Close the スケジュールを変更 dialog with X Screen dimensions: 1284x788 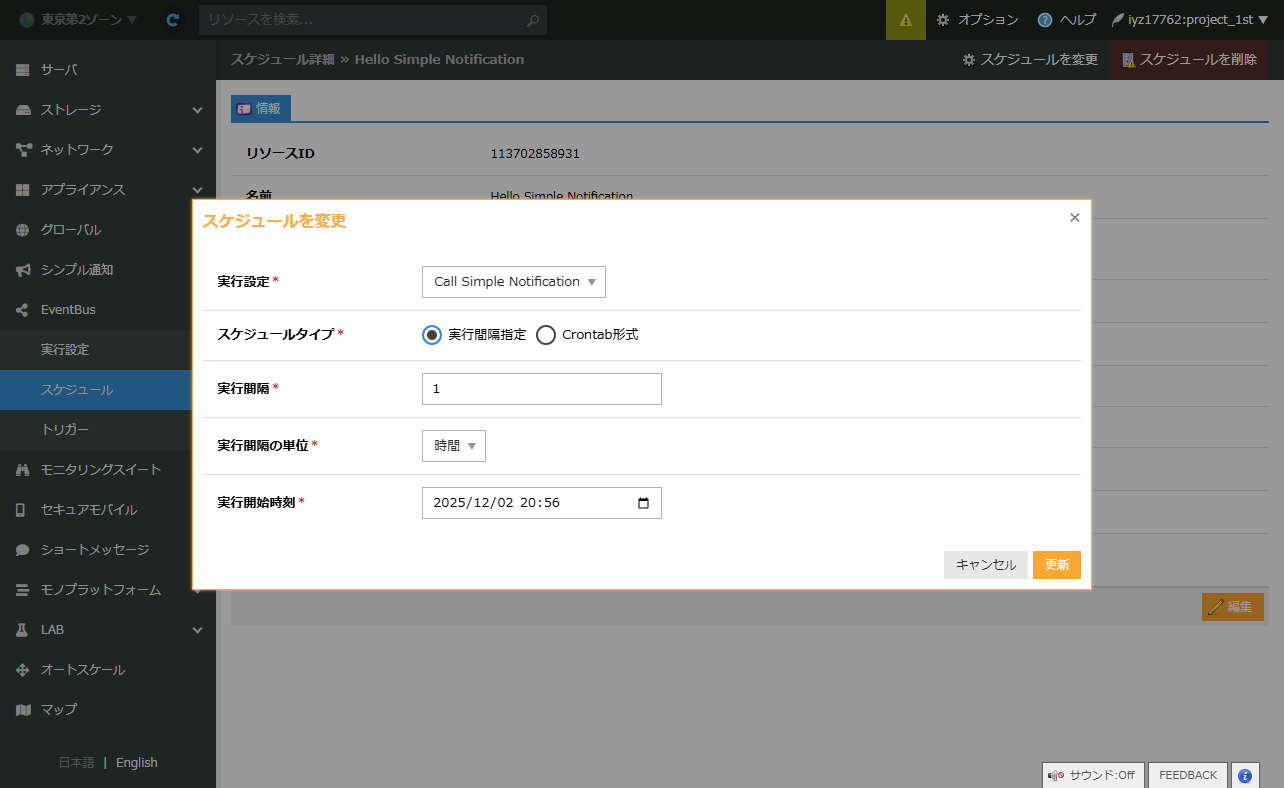tap(1074, 218)
